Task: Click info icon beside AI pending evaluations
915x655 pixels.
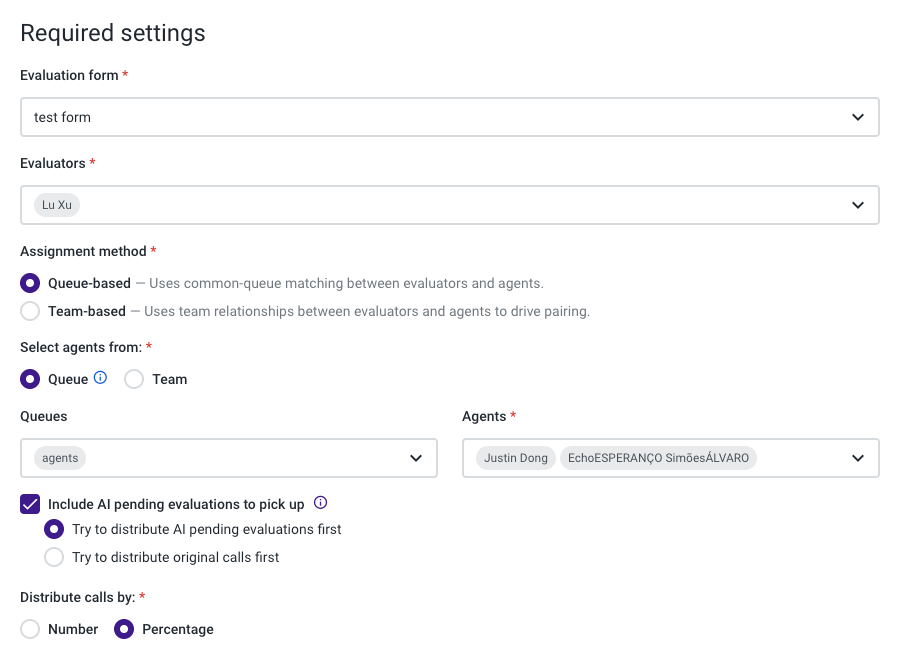Action: pos(320,503)
